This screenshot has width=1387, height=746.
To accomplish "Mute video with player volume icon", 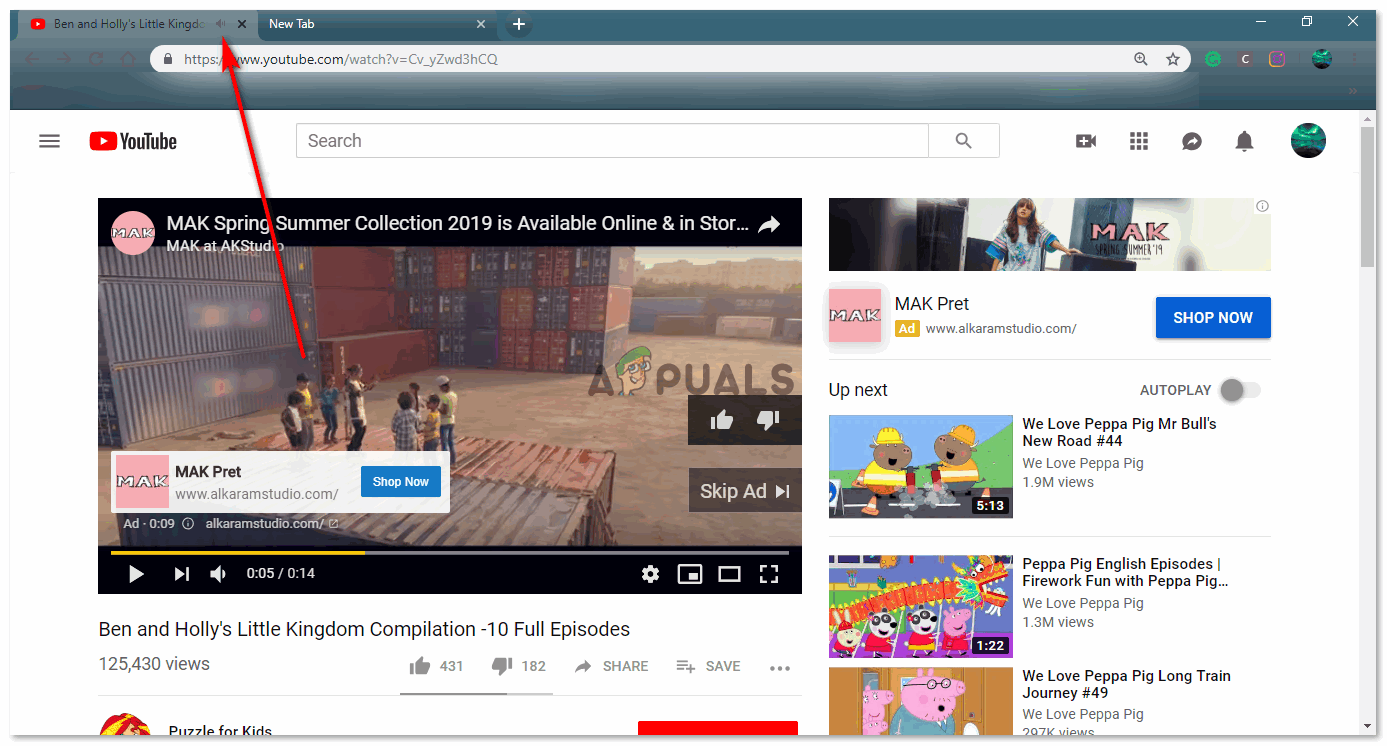I will pos(218,573).
